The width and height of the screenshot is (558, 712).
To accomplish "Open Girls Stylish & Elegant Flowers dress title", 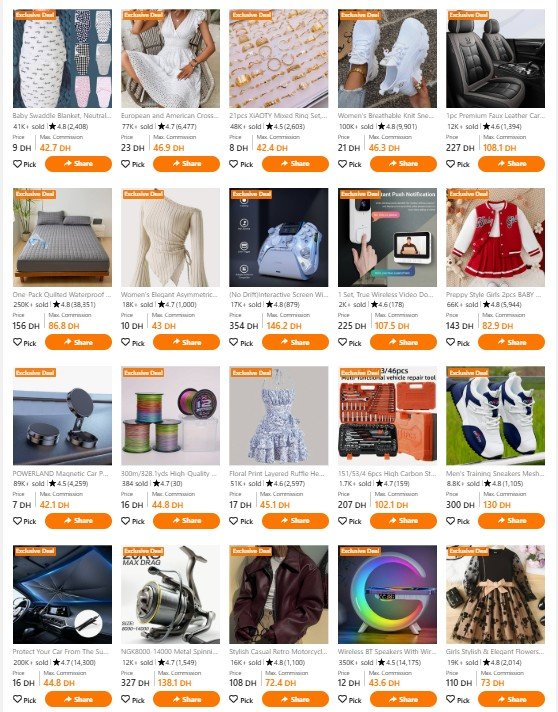I will pos(495,652).
